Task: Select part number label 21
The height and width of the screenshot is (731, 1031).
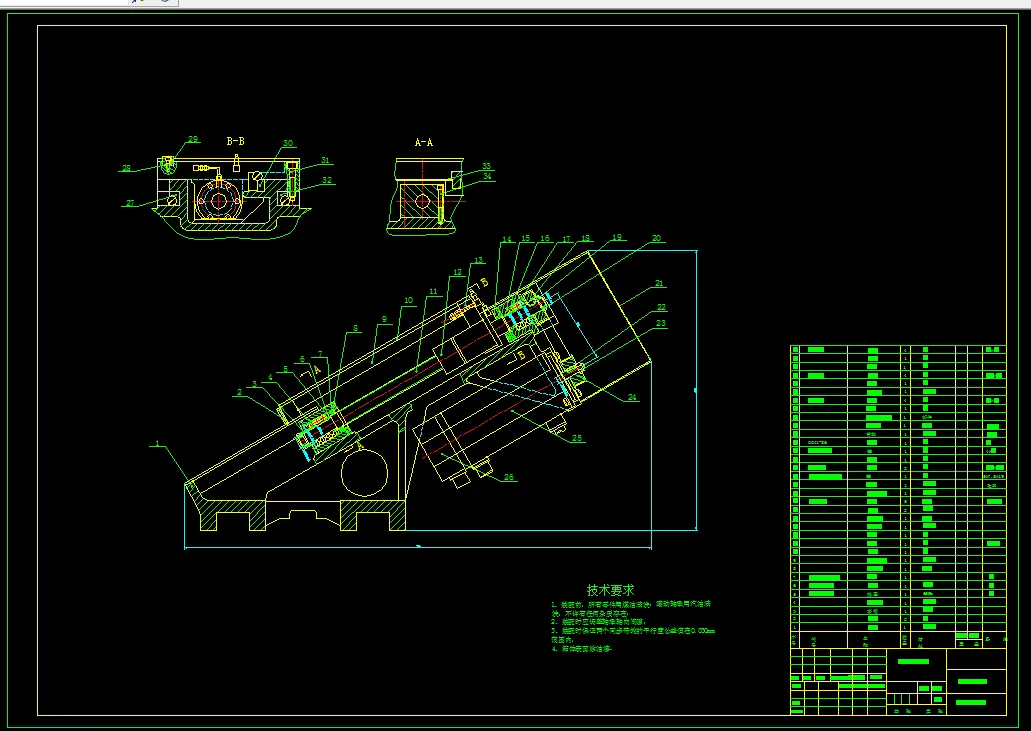Action: [659, 283]
